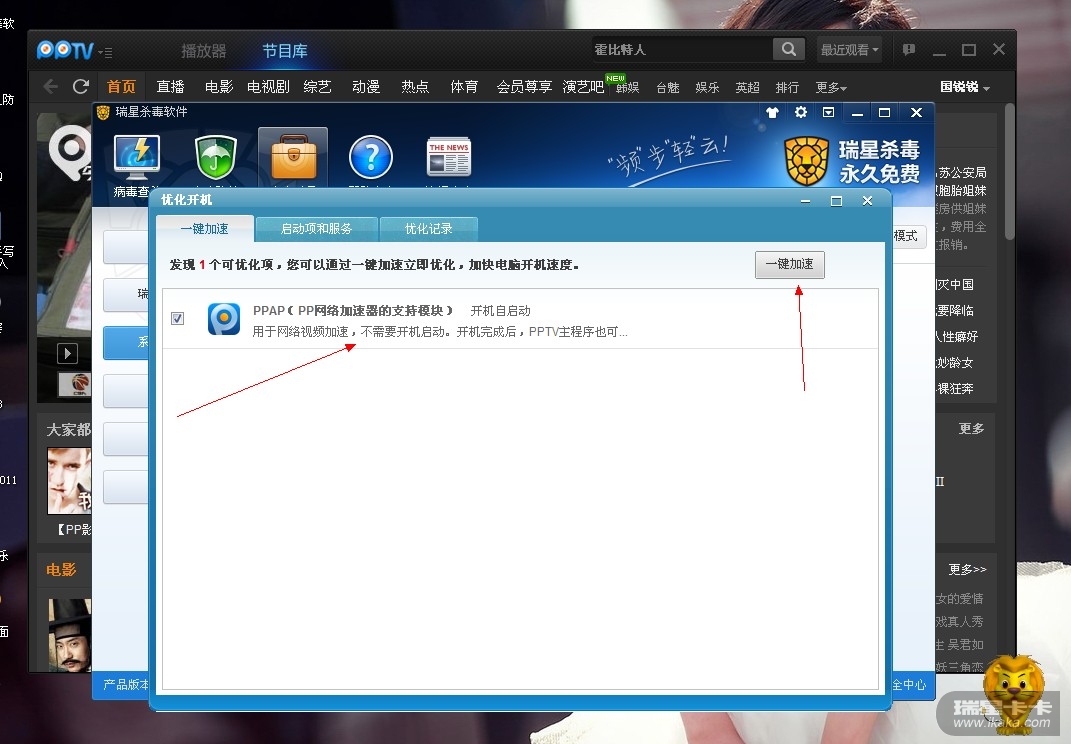Image resolution: width=1071 pixels, height=744 pixels.
Task: Select 电影 in PPTV navigation bar
Action: (x=219, y=87)
